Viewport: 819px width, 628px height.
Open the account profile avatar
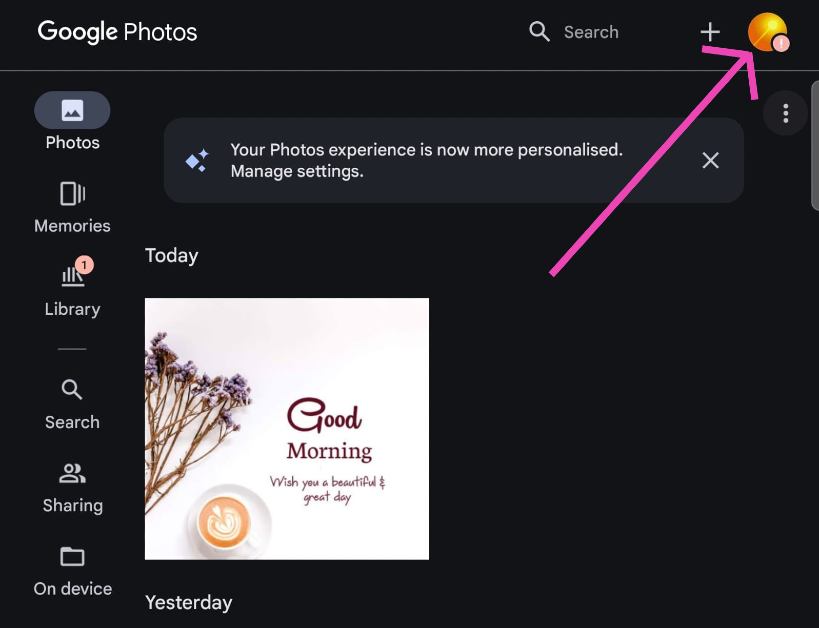coord(767,32)
